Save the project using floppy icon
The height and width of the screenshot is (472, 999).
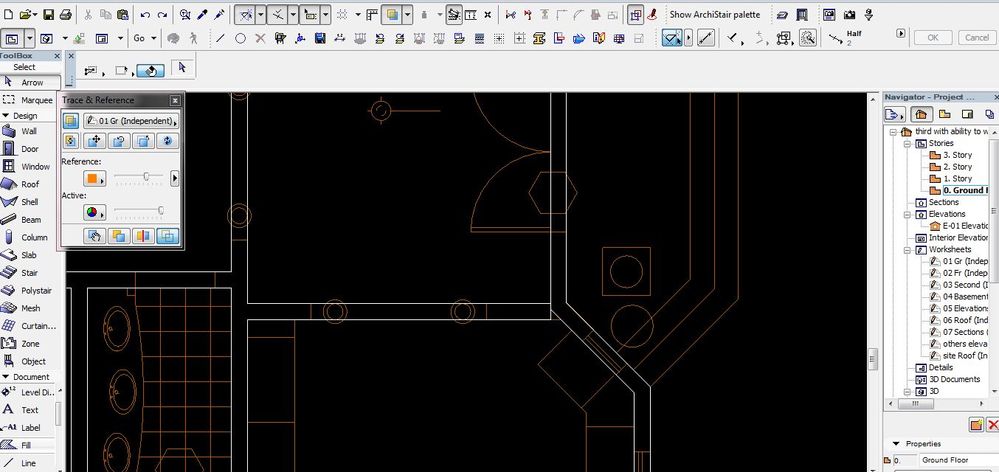pos(48,14)
